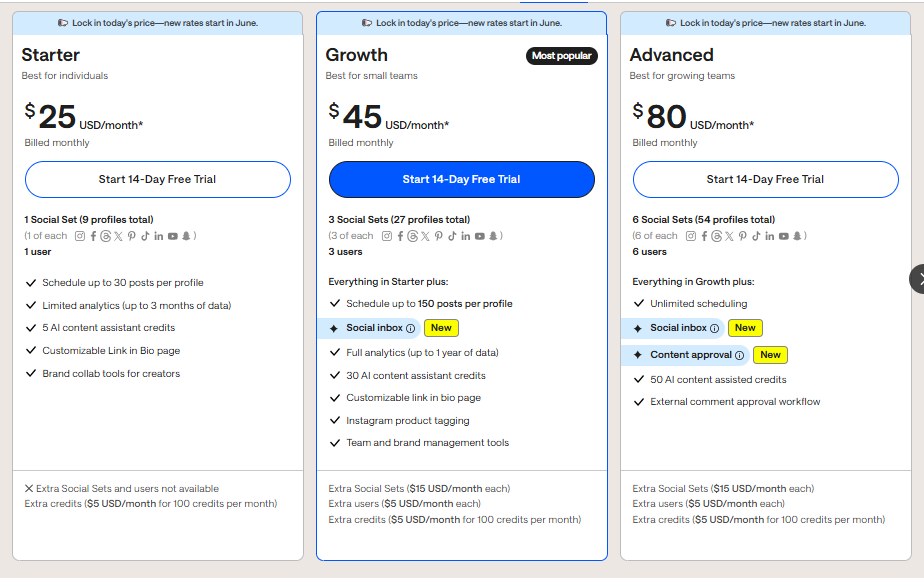Click the Threads icon in the Growth plan
This screenshot has width=924, height=578.
[410, 236]
